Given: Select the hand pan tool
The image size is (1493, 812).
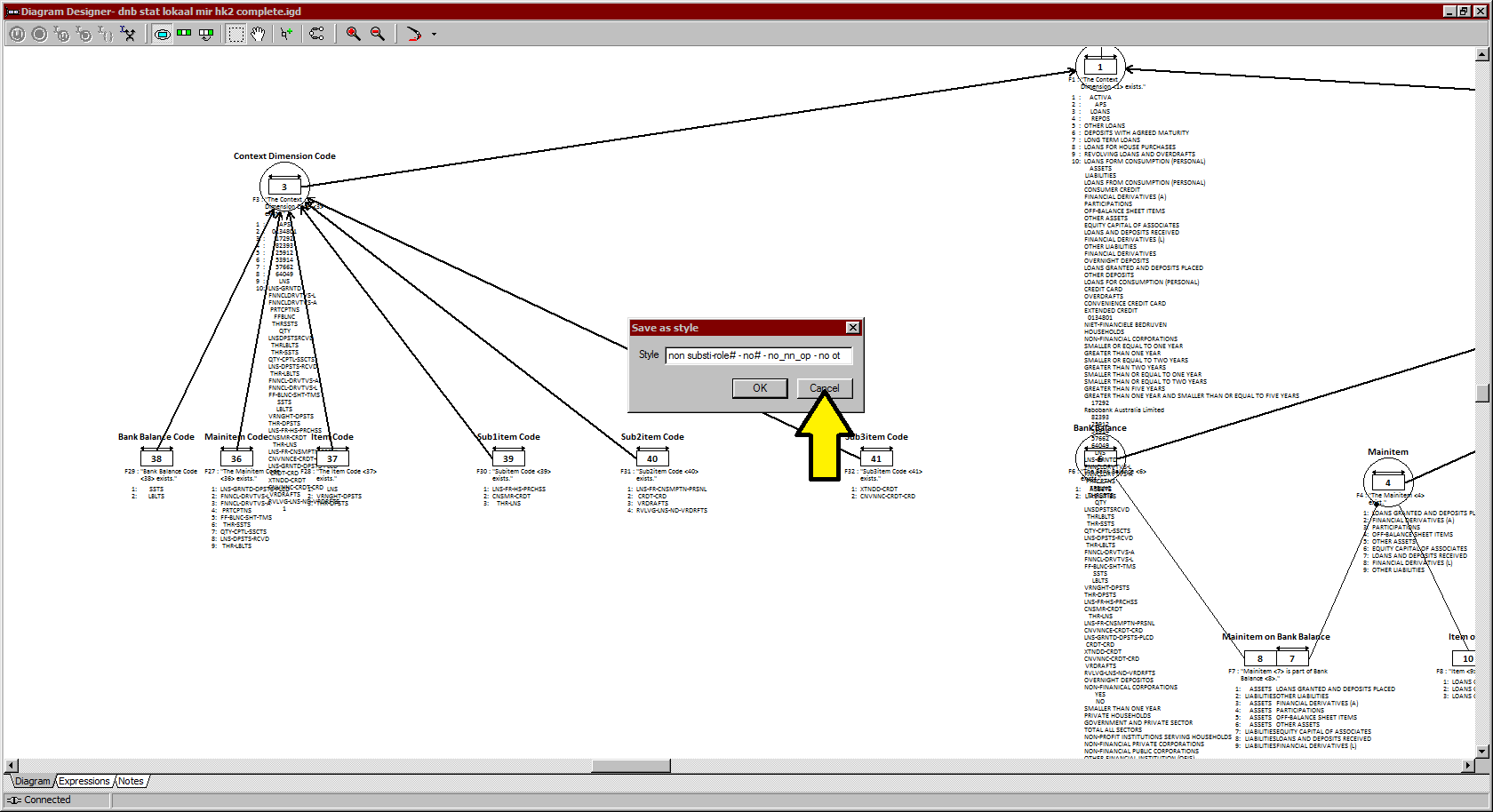Looking at the screenshot, I should [x=258, y=34].
